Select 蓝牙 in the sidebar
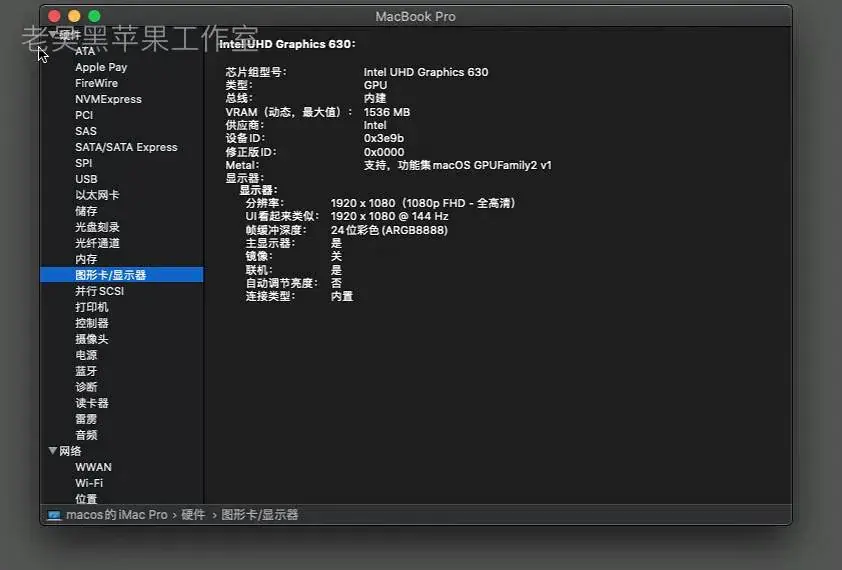Screen dimensions: 842x570 86,371
